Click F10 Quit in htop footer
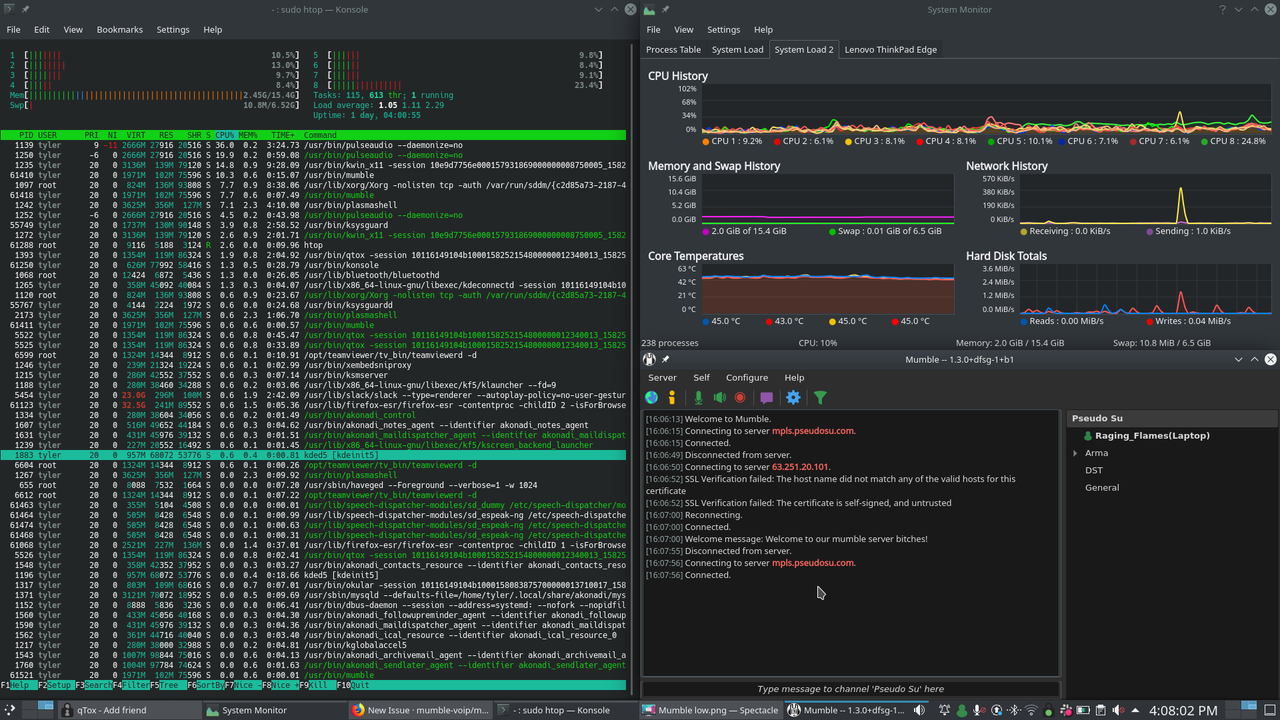This screenshot has width=1280, height=720. 354,685
